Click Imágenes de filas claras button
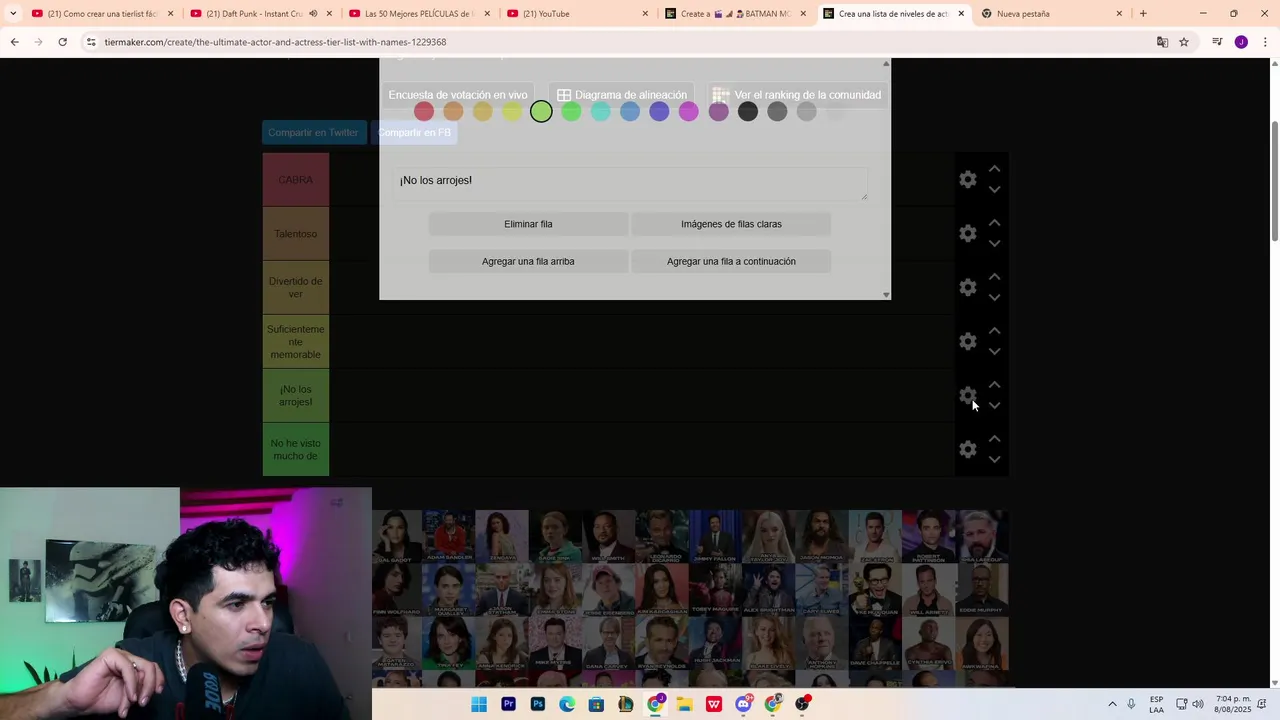This screenshot has height=720, width=1280. 731,224
